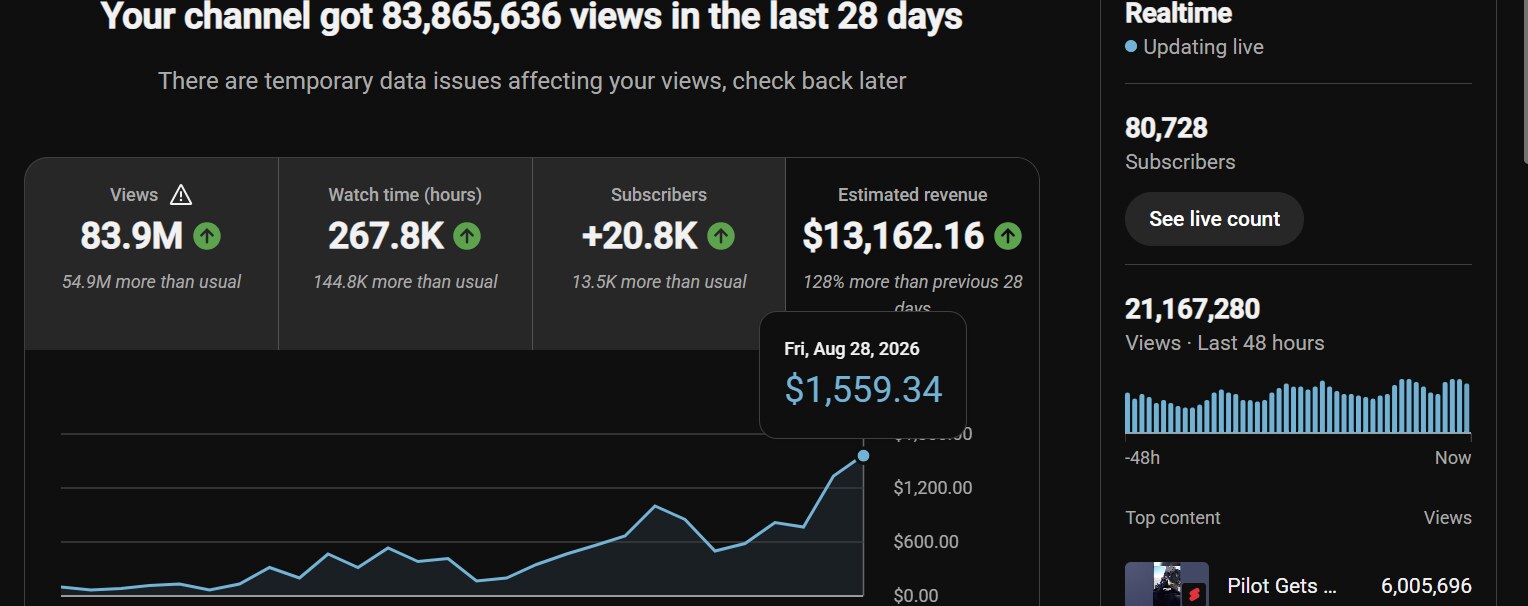1528x606 pixels.
Task: Click green up arrow next to $13,162.16
Action: tap(1008, 236)
